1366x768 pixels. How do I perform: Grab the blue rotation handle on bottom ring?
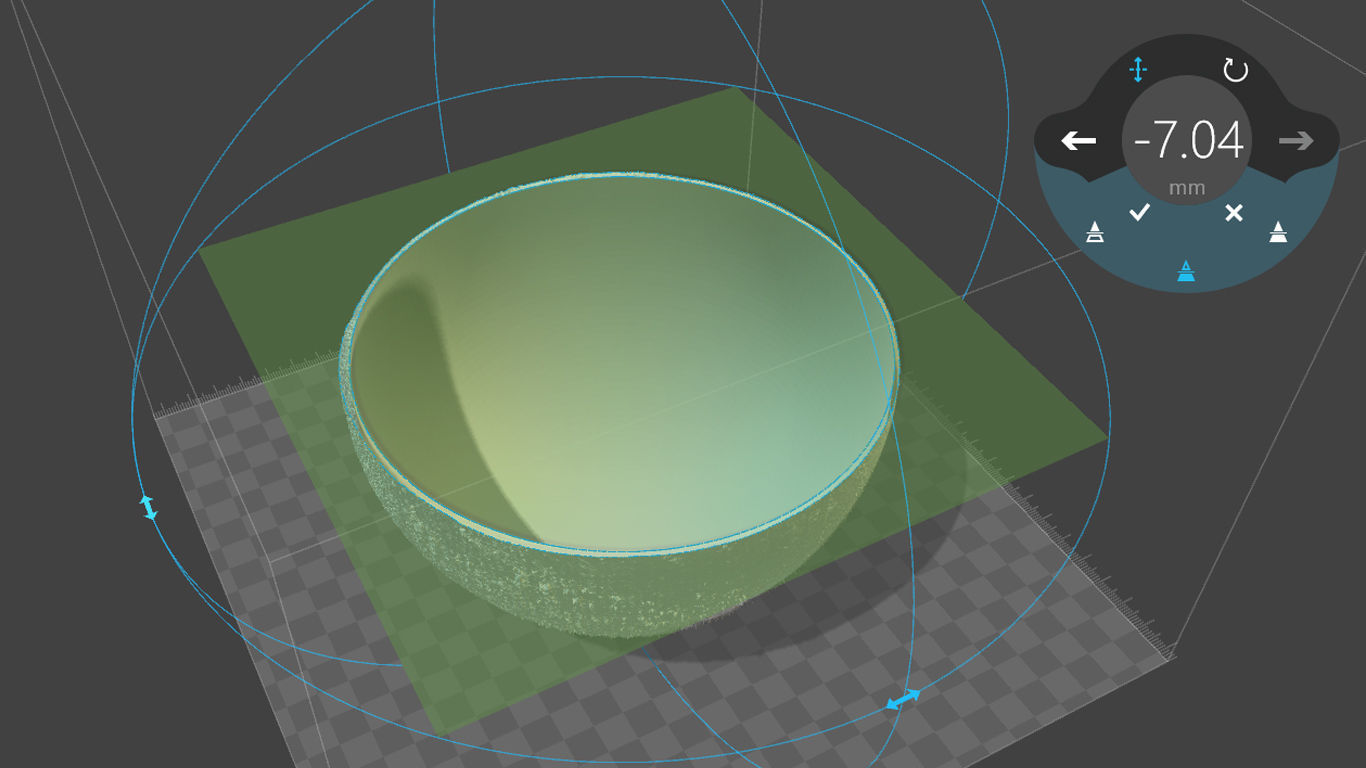coord(904,699)
